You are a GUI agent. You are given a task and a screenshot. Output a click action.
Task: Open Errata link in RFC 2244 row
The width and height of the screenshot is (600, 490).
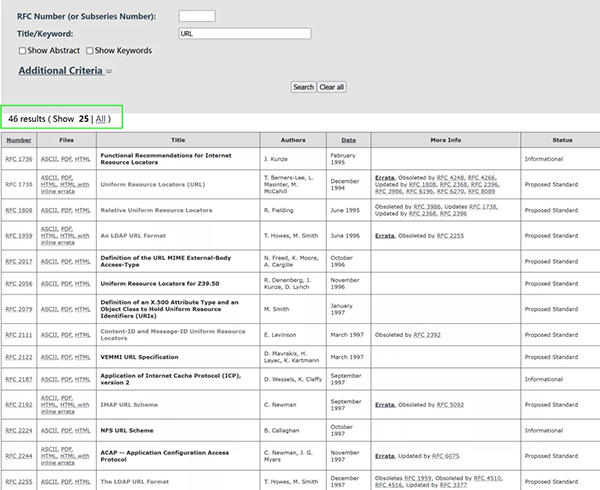tap(385, 456)
